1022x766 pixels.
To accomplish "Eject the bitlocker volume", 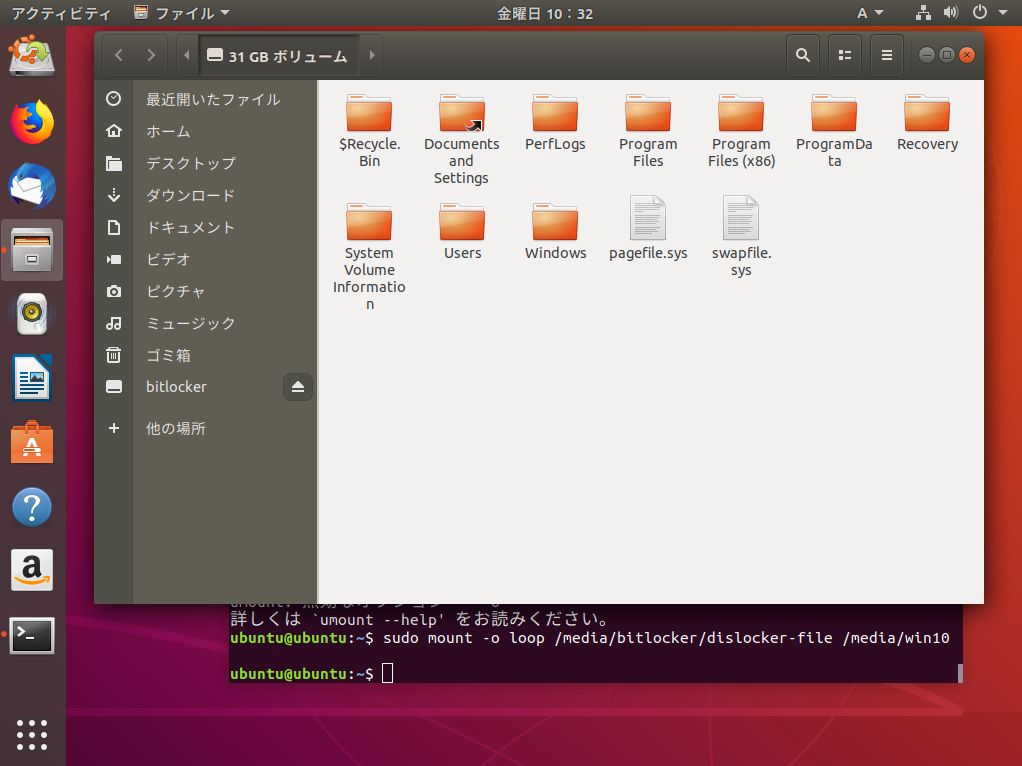I will click(298, 387).
